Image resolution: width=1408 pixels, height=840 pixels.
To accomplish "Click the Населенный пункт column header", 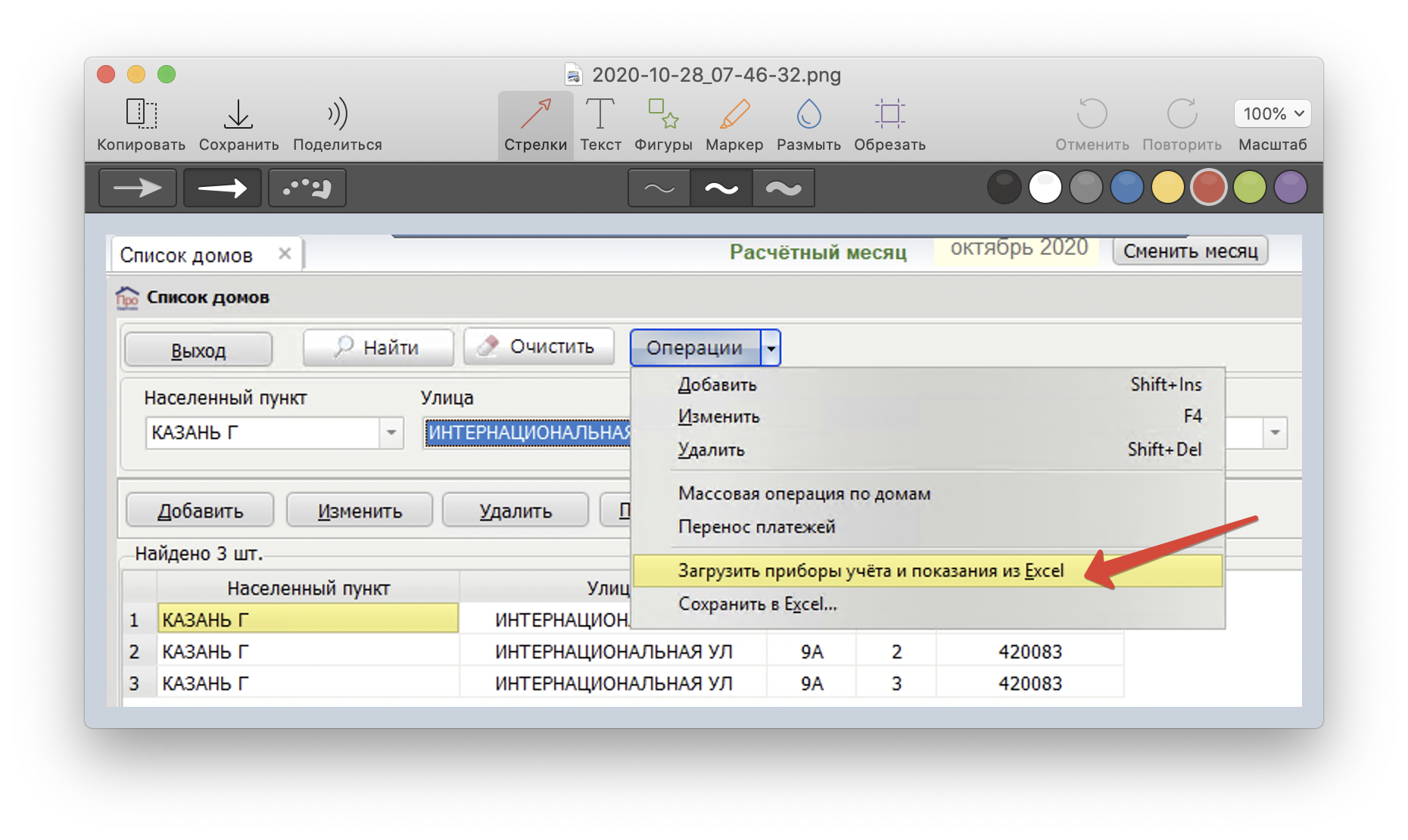I will pyautogui.click(x=308, y=588).
